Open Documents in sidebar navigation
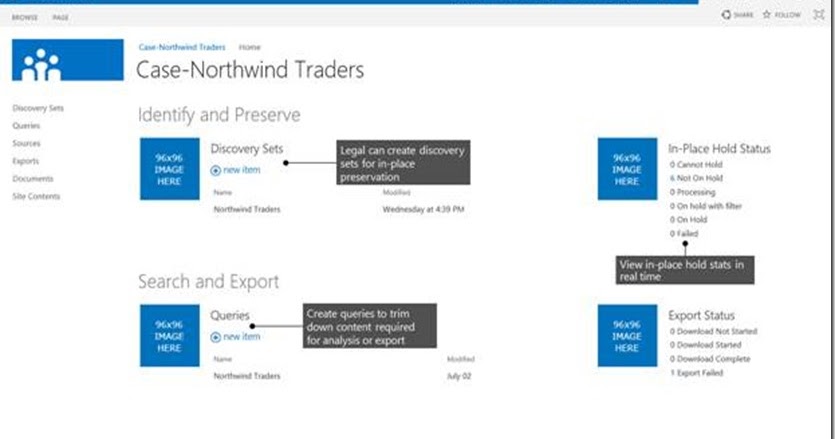Image resolution: width=835 pixels, height=439 pixels. [x=32, y=178]
